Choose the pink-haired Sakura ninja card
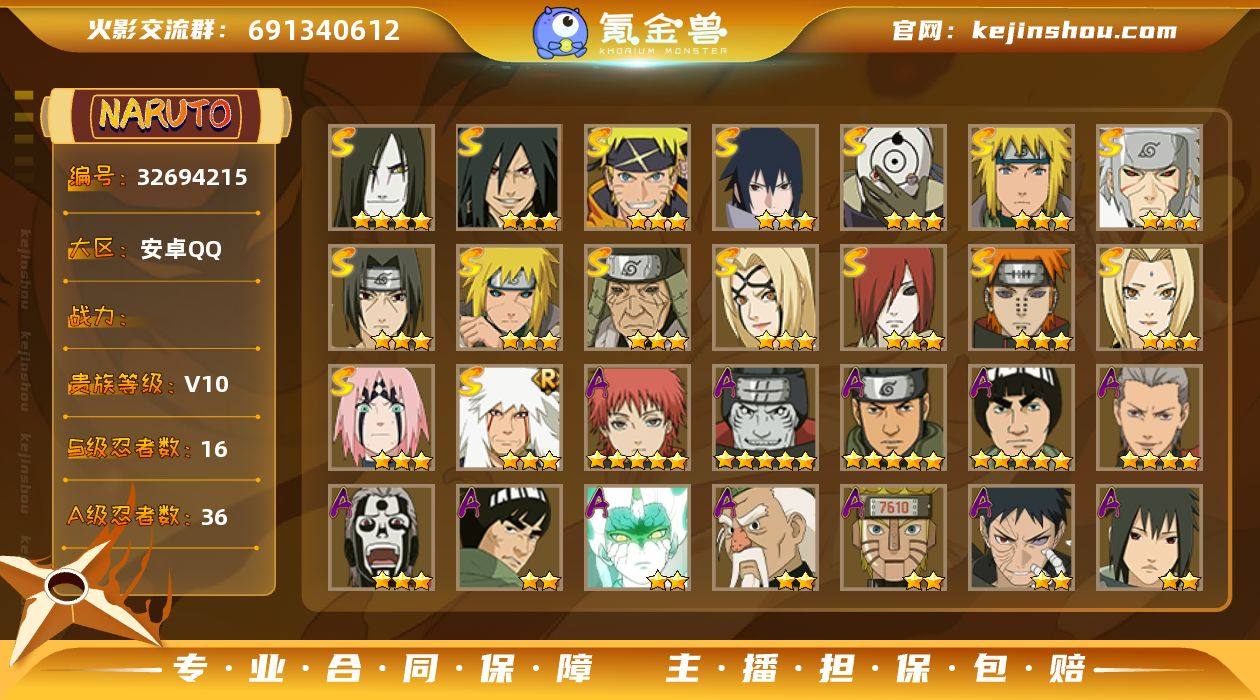 (381, 418)
